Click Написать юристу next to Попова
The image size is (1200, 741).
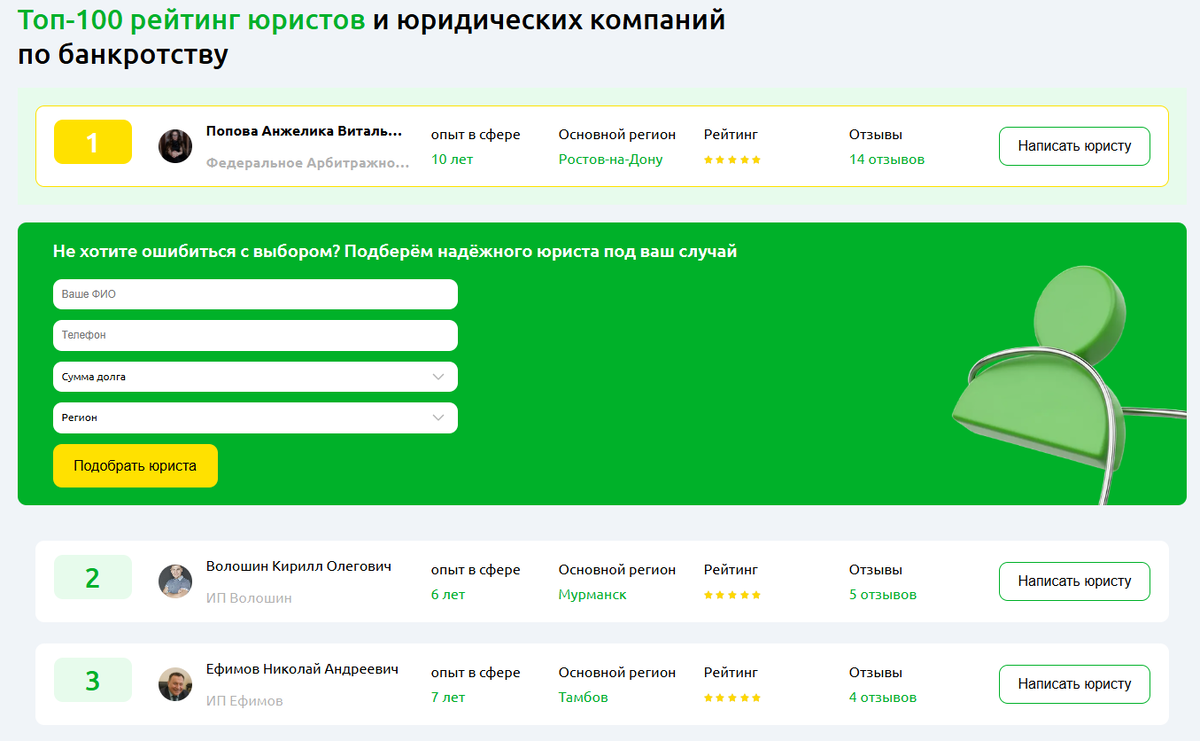click(x=1074, y=145)
